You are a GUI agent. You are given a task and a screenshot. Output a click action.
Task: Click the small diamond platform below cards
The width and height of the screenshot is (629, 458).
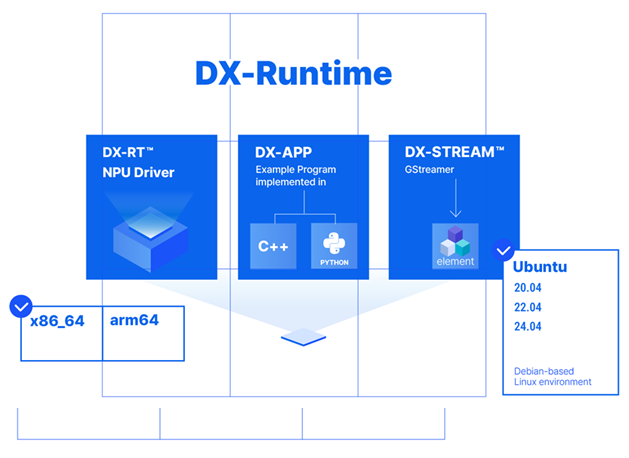coord(304,337)
